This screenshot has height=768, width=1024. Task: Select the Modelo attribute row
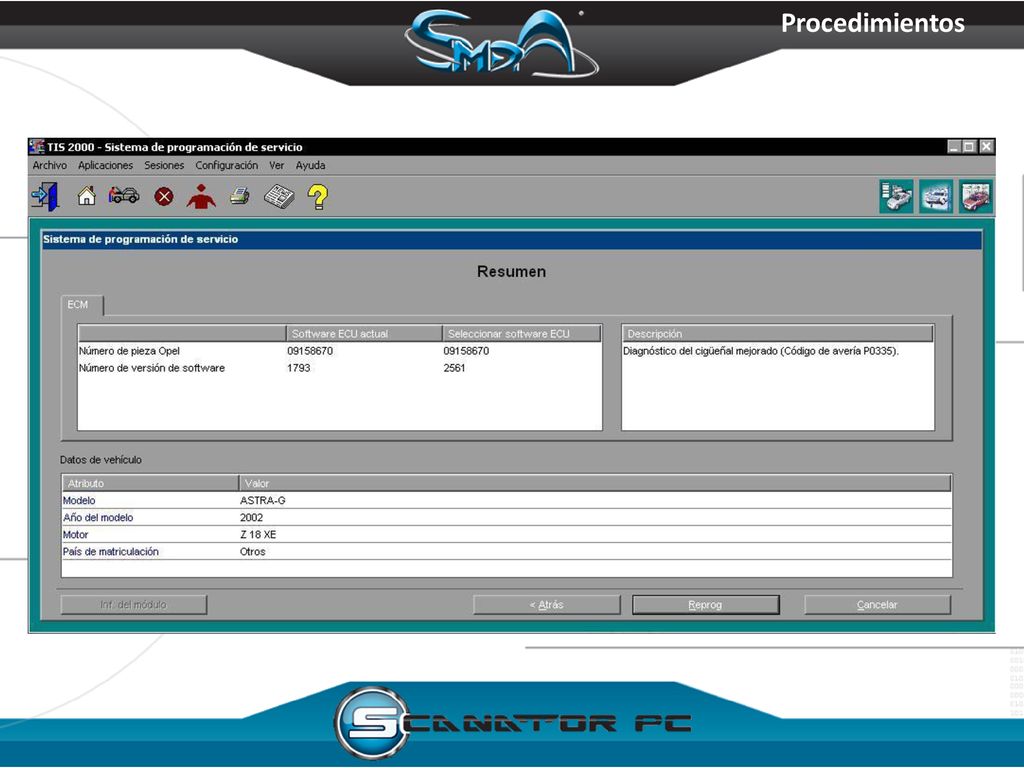point(507,500)
